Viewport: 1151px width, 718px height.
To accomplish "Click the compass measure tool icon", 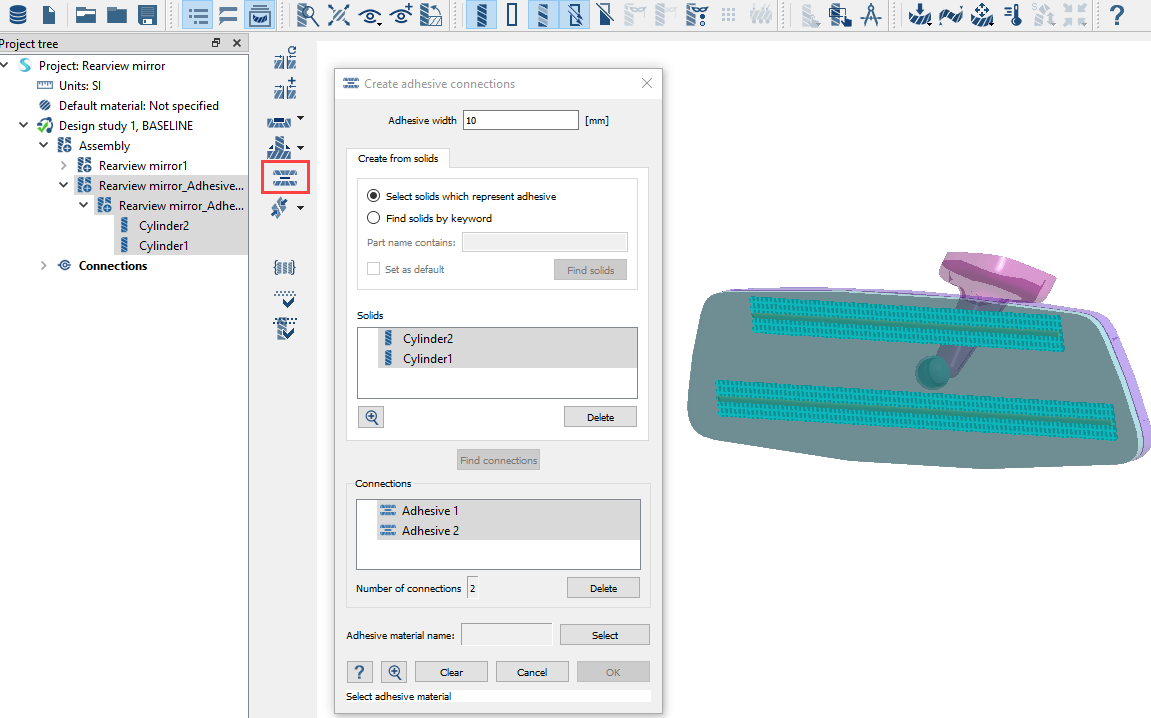I will click(x=871, y=15).
